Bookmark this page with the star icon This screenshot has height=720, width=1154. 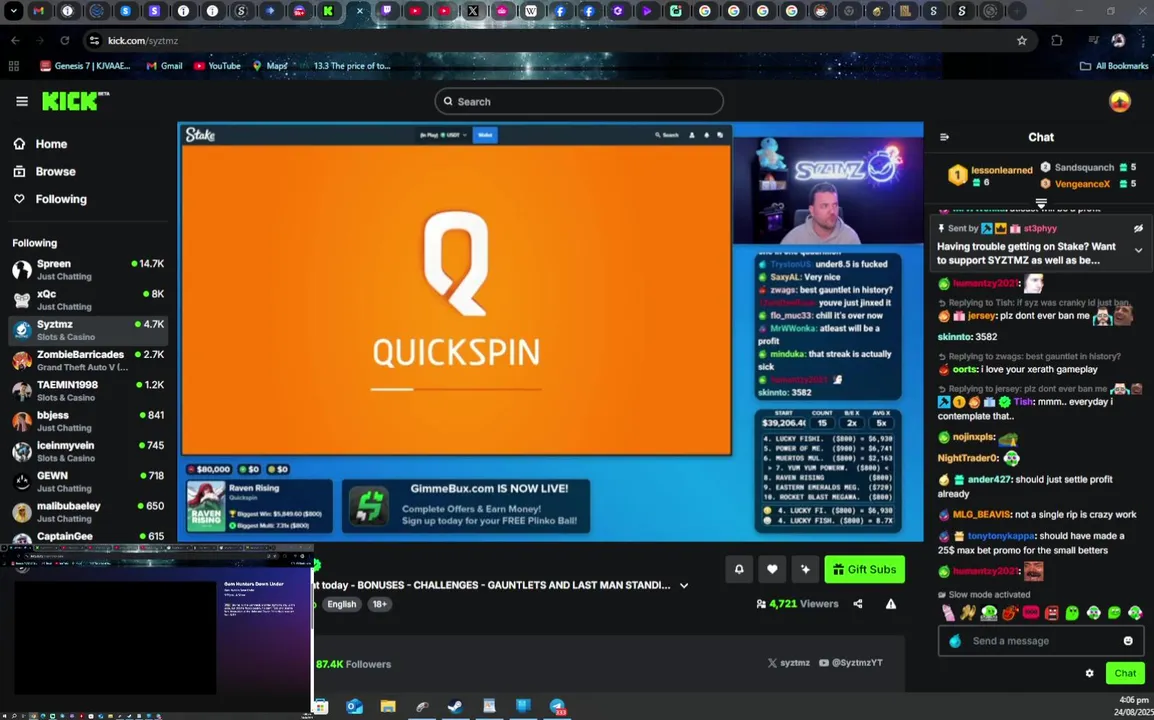click(1022, 40)
